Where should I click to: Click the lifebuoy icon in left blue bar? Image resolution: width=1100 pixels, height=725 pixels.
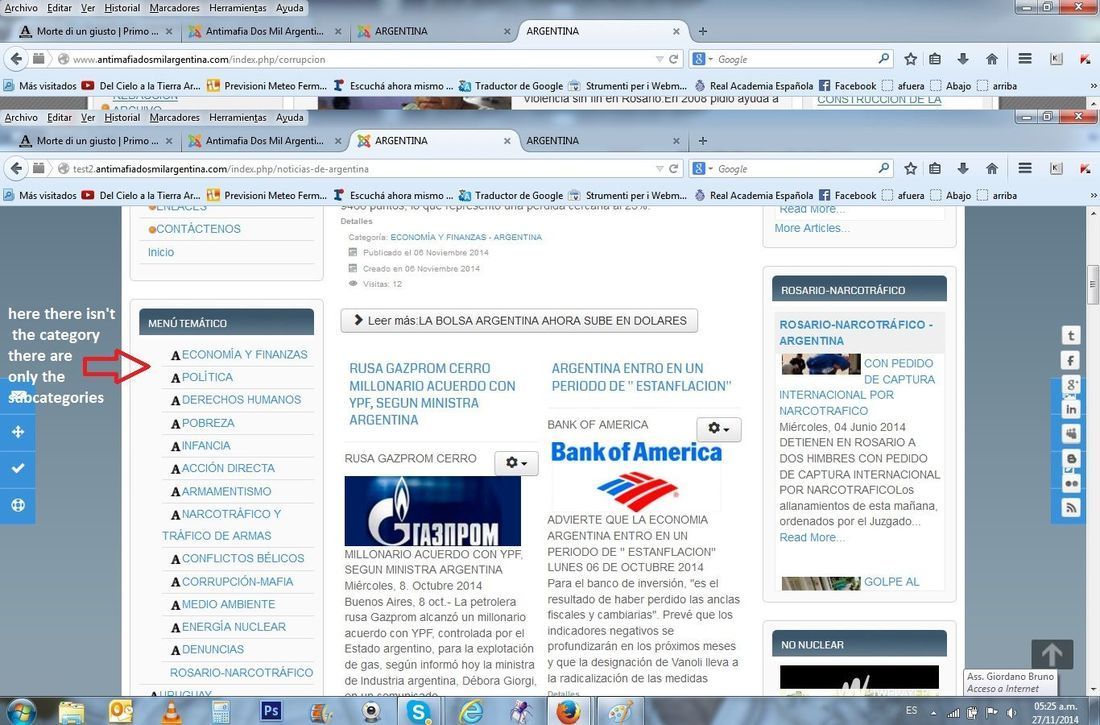tap(18, 505)
